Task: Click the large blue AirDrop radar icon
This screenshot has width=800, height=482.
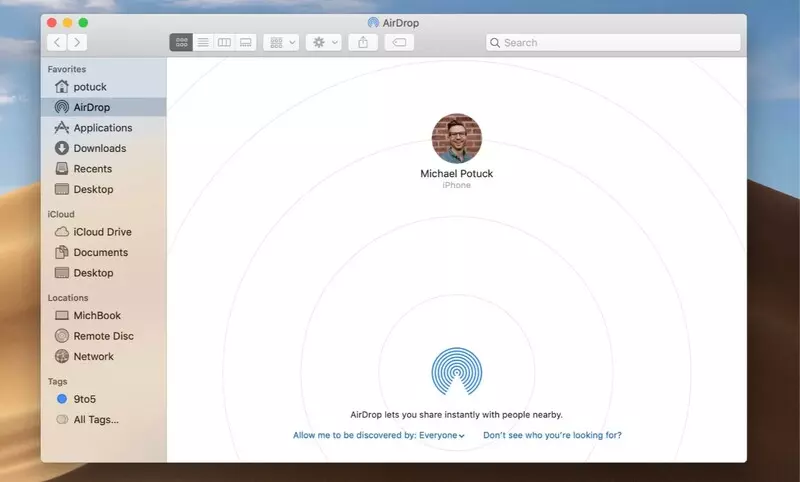Action: [457, 371]
